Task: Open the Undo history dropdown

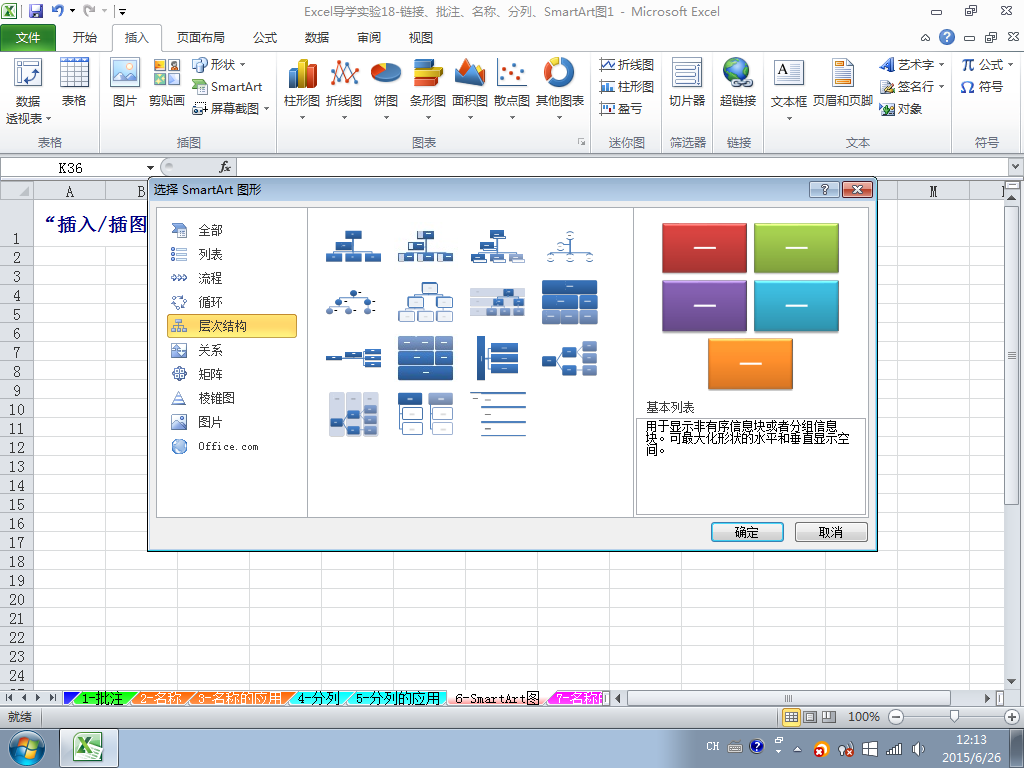Action: [x=72, y=11]
